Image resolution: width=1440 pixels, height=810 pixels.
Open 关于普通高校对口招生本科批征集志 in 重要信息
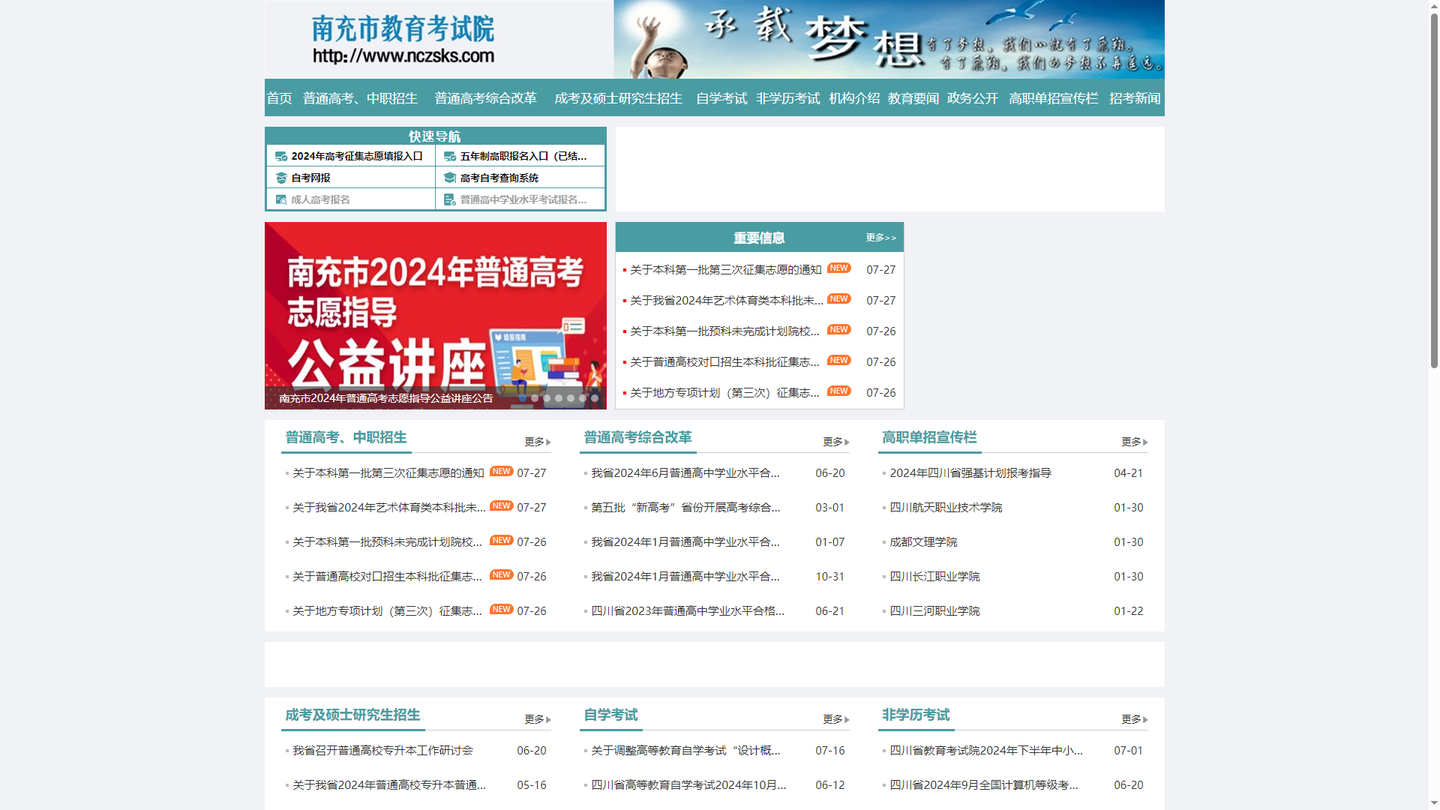tap(724, 362)
